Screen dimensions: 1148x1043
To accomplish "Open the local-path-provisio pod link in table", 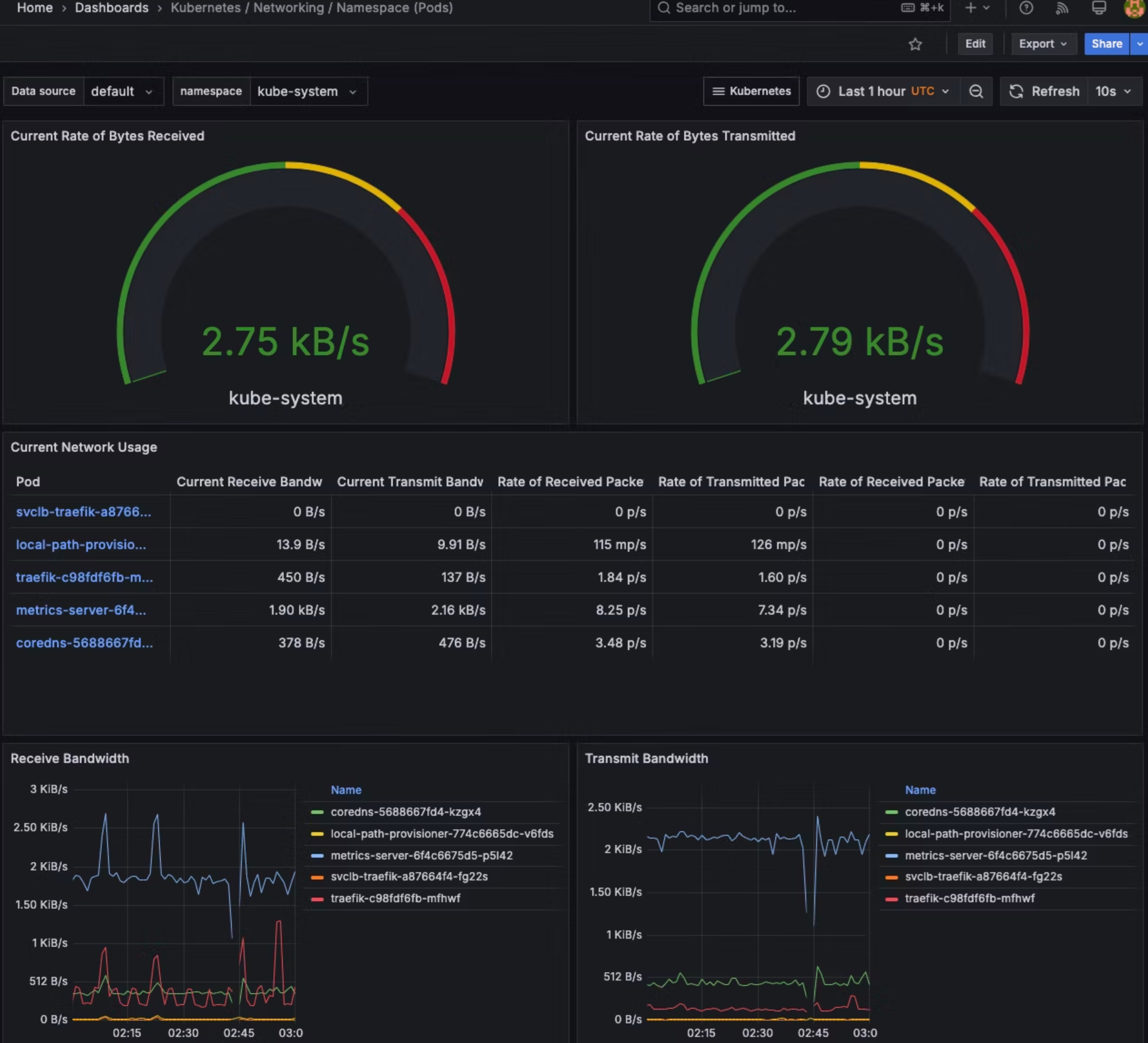I will point(81,545).
